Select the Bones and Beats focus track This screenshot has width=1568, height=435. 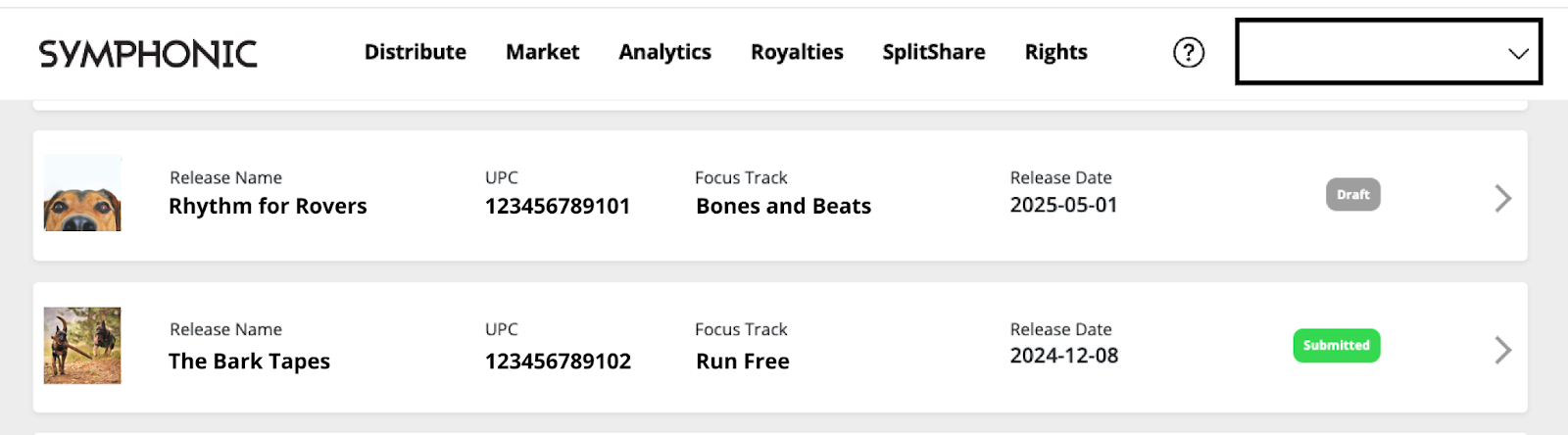pyautogui.click(x=783, y=206)
